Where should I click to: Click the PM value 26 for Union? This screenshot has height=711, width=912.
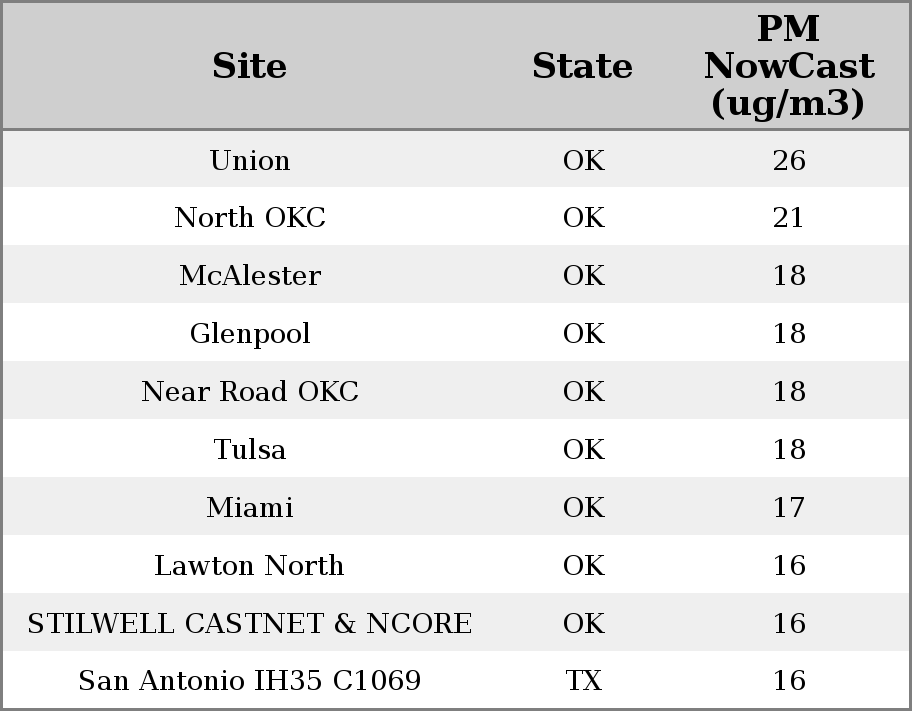(789, 161)
